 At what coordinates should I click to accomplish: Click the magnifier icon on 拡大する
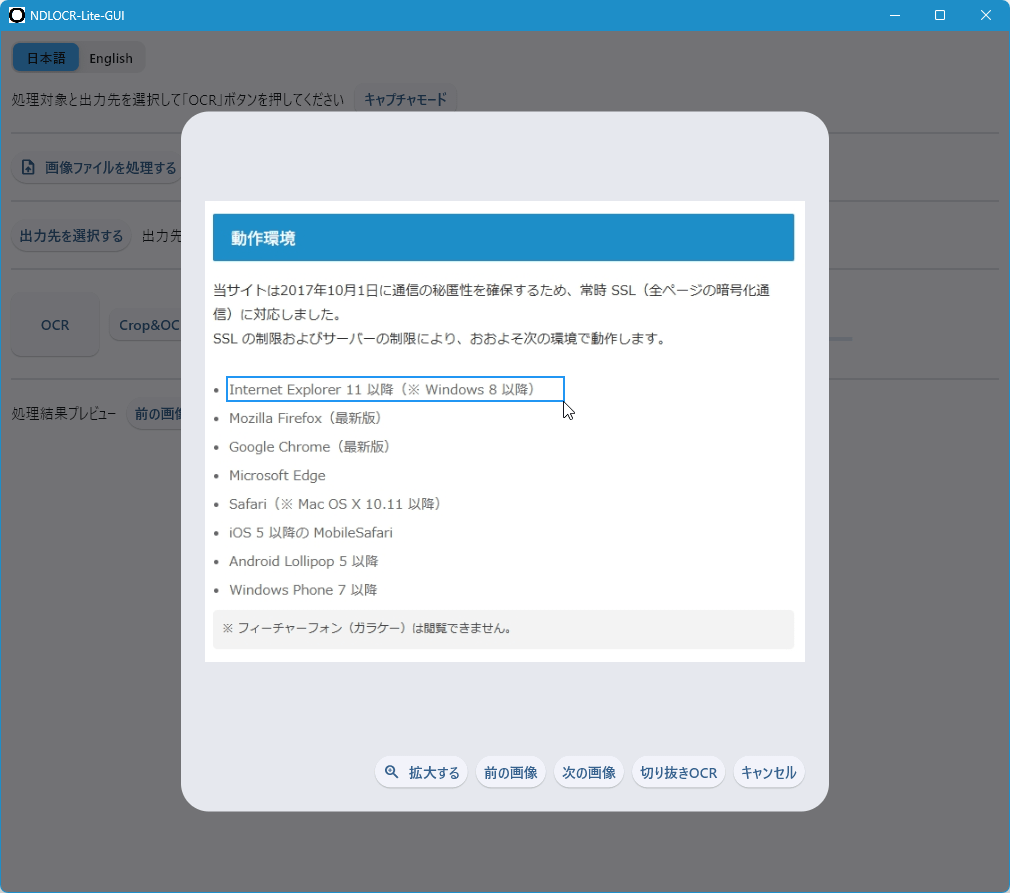click(392, 772)
